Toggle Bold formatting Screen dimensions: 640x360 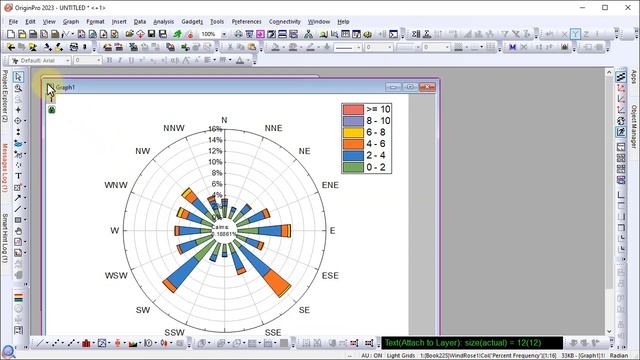coord(109,60)
